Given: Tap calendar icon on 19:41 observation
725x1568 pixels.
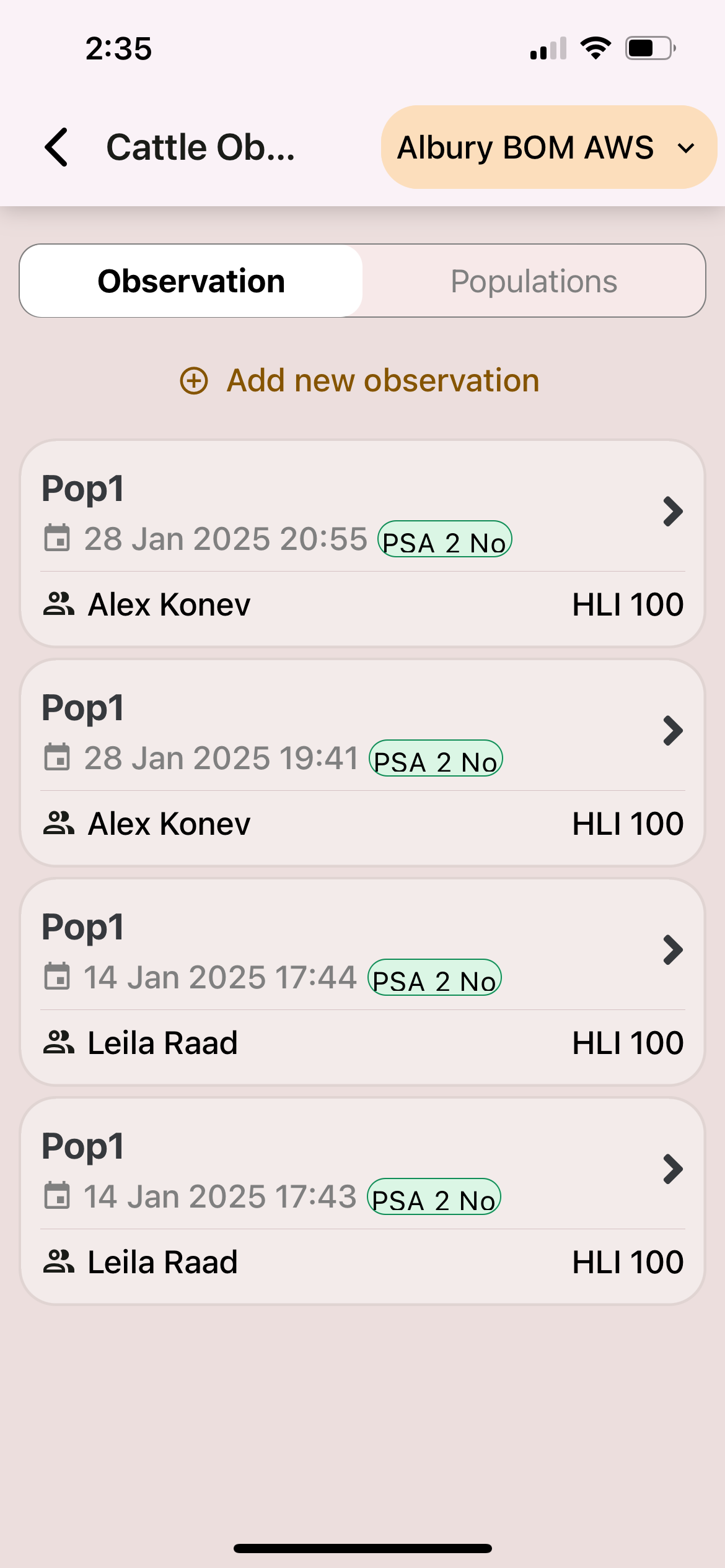Looking at the screenshot, I should click(57, 757).
